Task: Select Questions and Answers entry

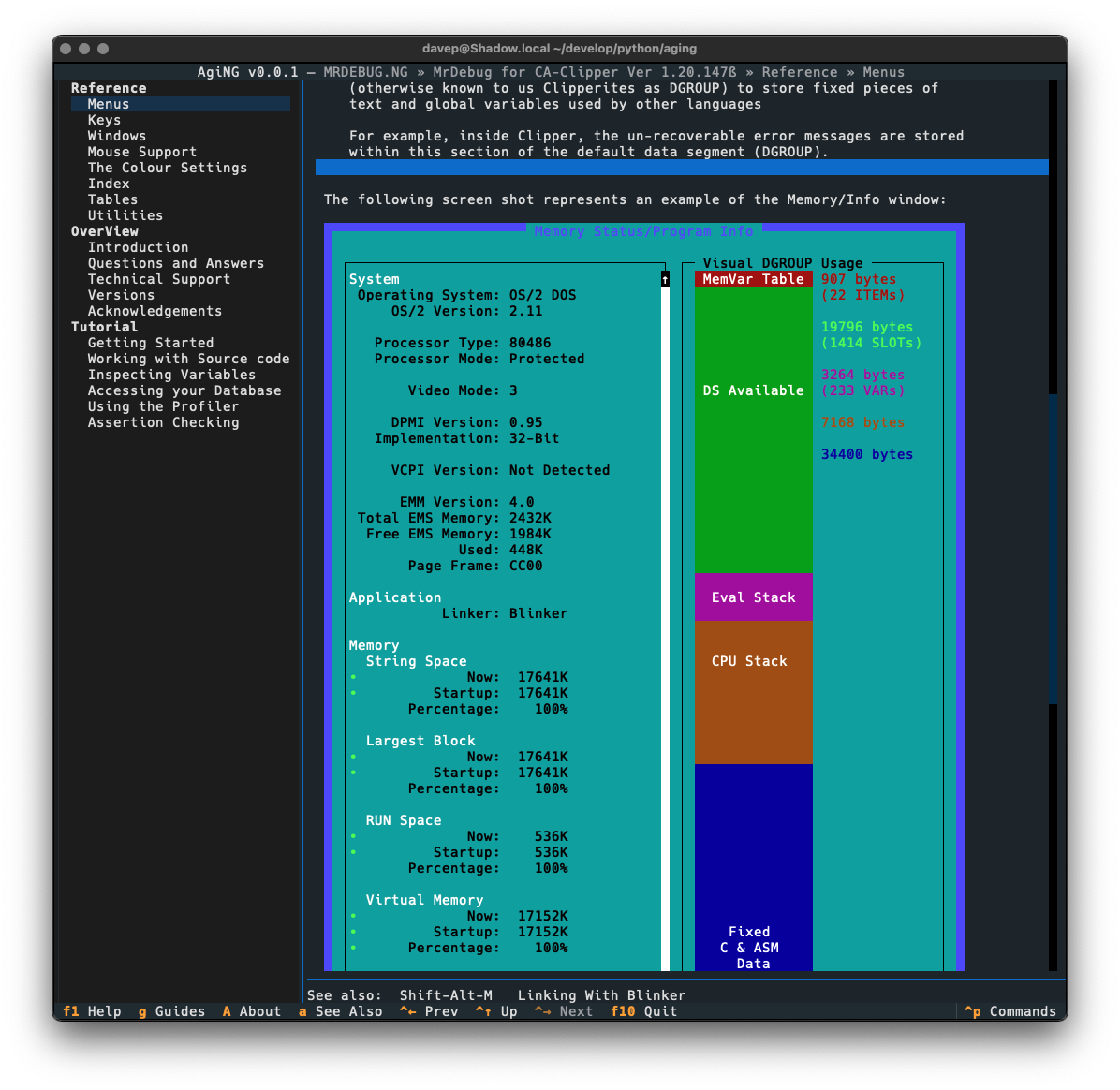Action: click(176, 263)
